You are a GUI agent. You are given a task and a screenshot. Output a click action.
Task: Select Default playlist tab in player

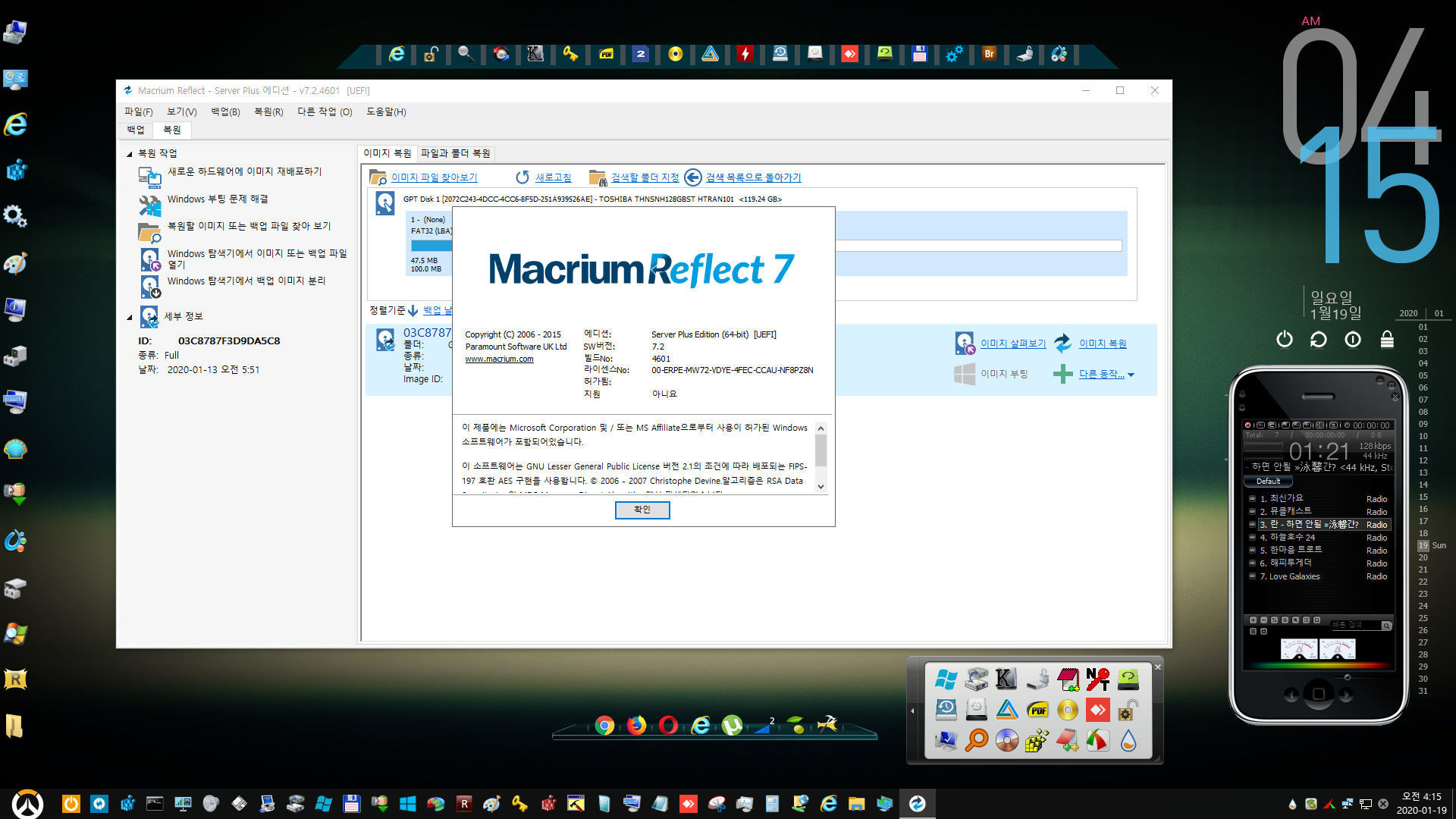1268,481
